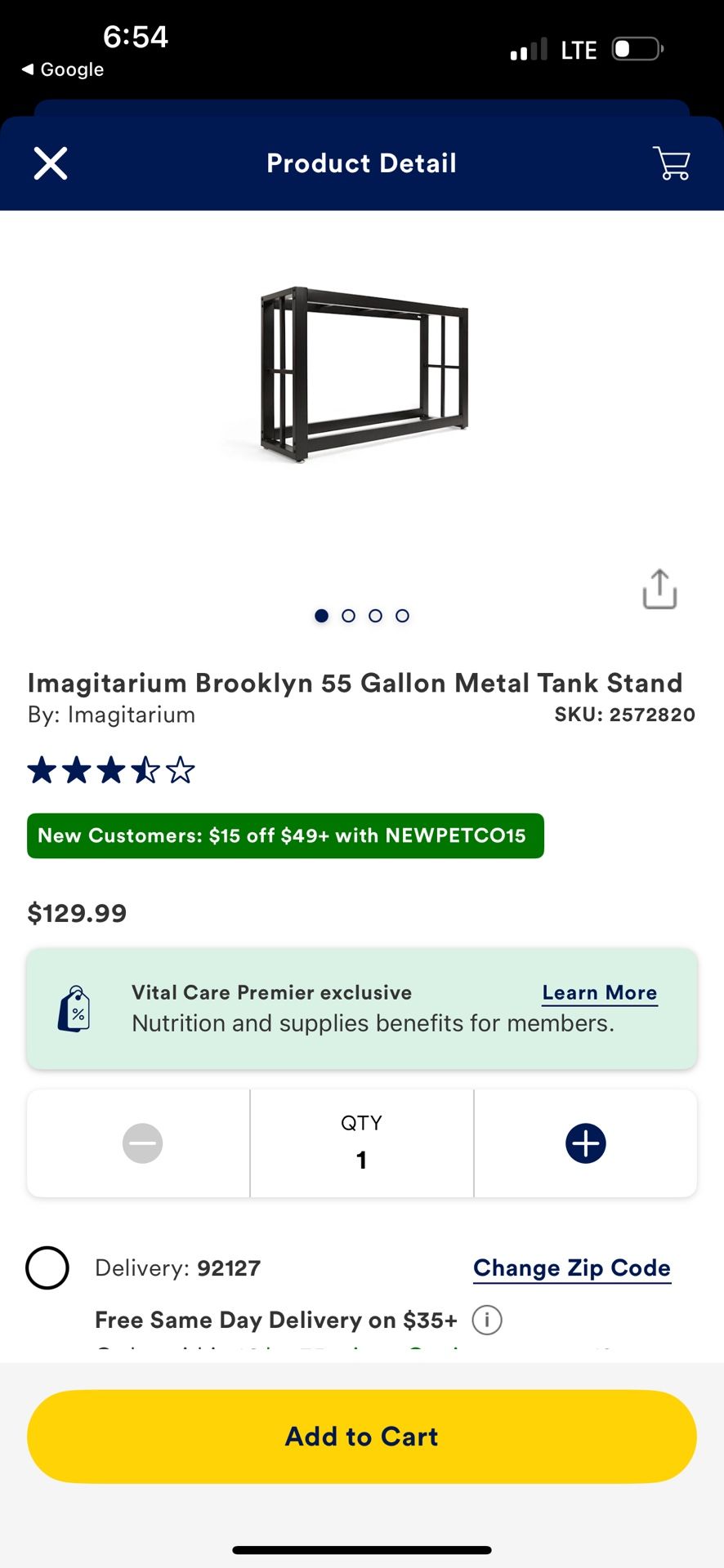This screenshot has width=724, height=1568.
Task: Tap the tank stand product image
Action: pyautogui.click(x=364, y=374)
